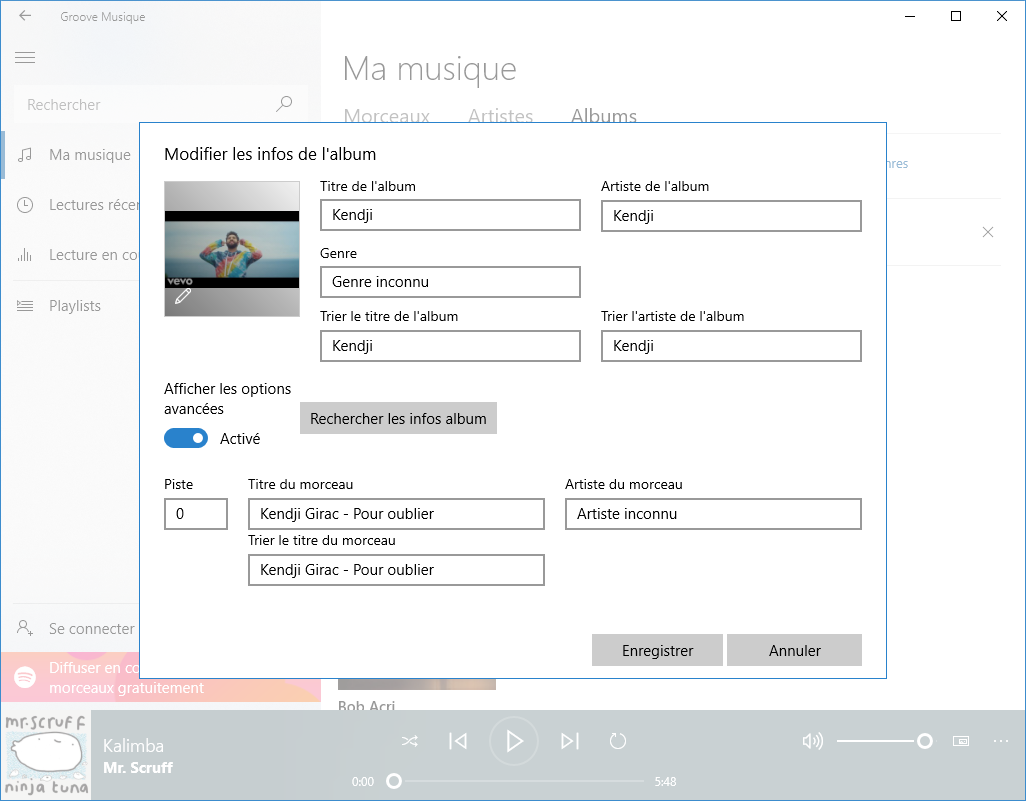Click the Trier le titre du morceau field
This screenshot has height=801, width=1026.
click(x=396, y=570)
